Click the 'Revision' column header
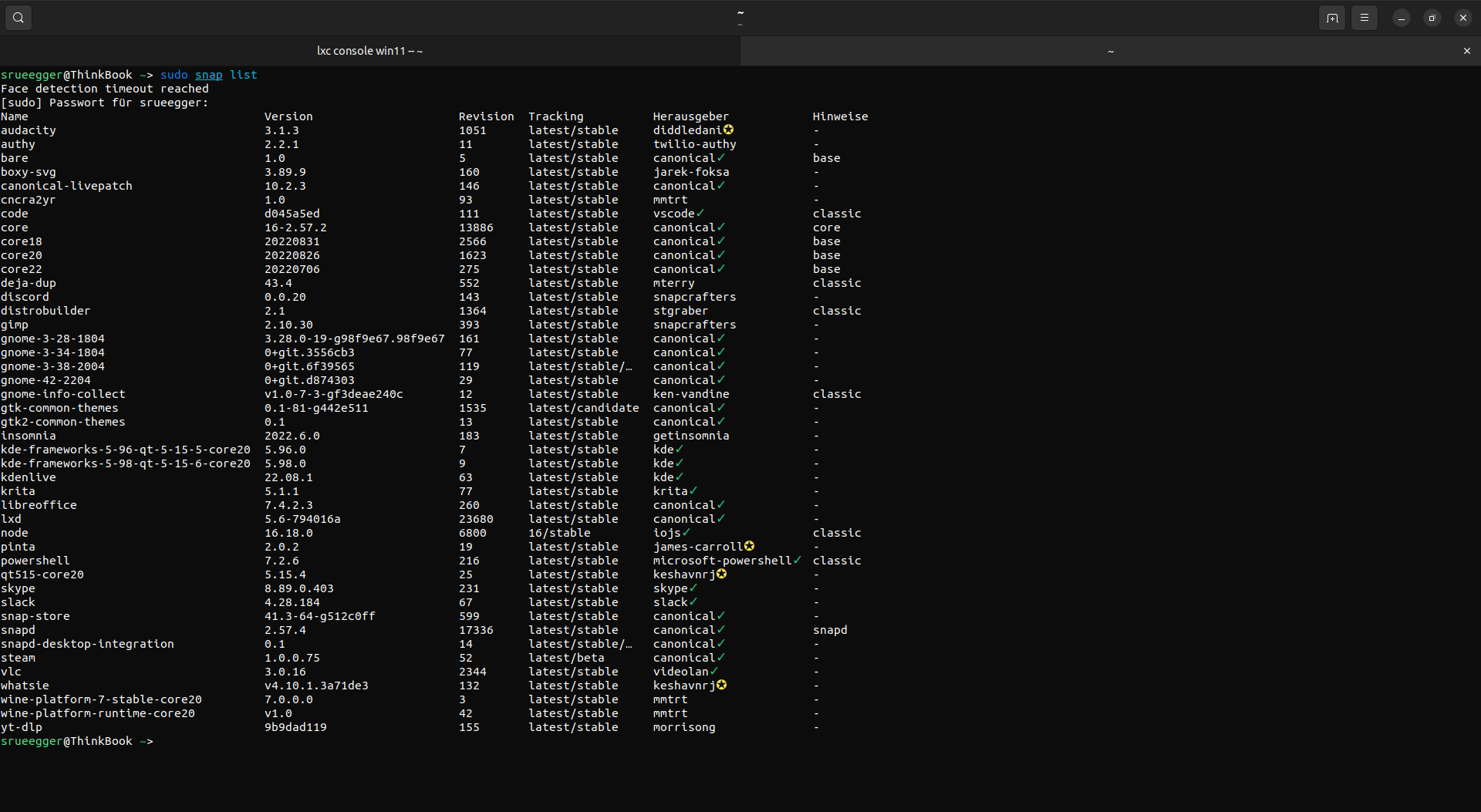This screenshot has height=812, width=1481. pyautogui.click(x=487, y=116)
